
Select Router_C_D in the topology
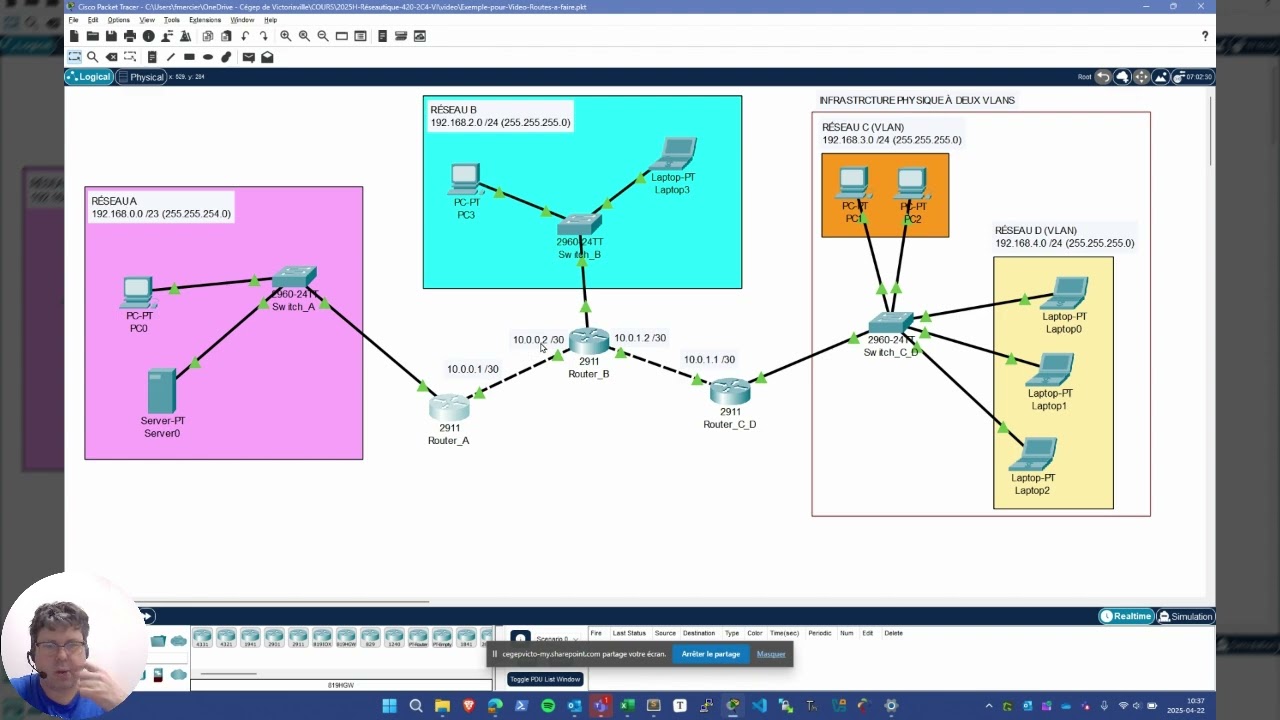coord(730,391)
